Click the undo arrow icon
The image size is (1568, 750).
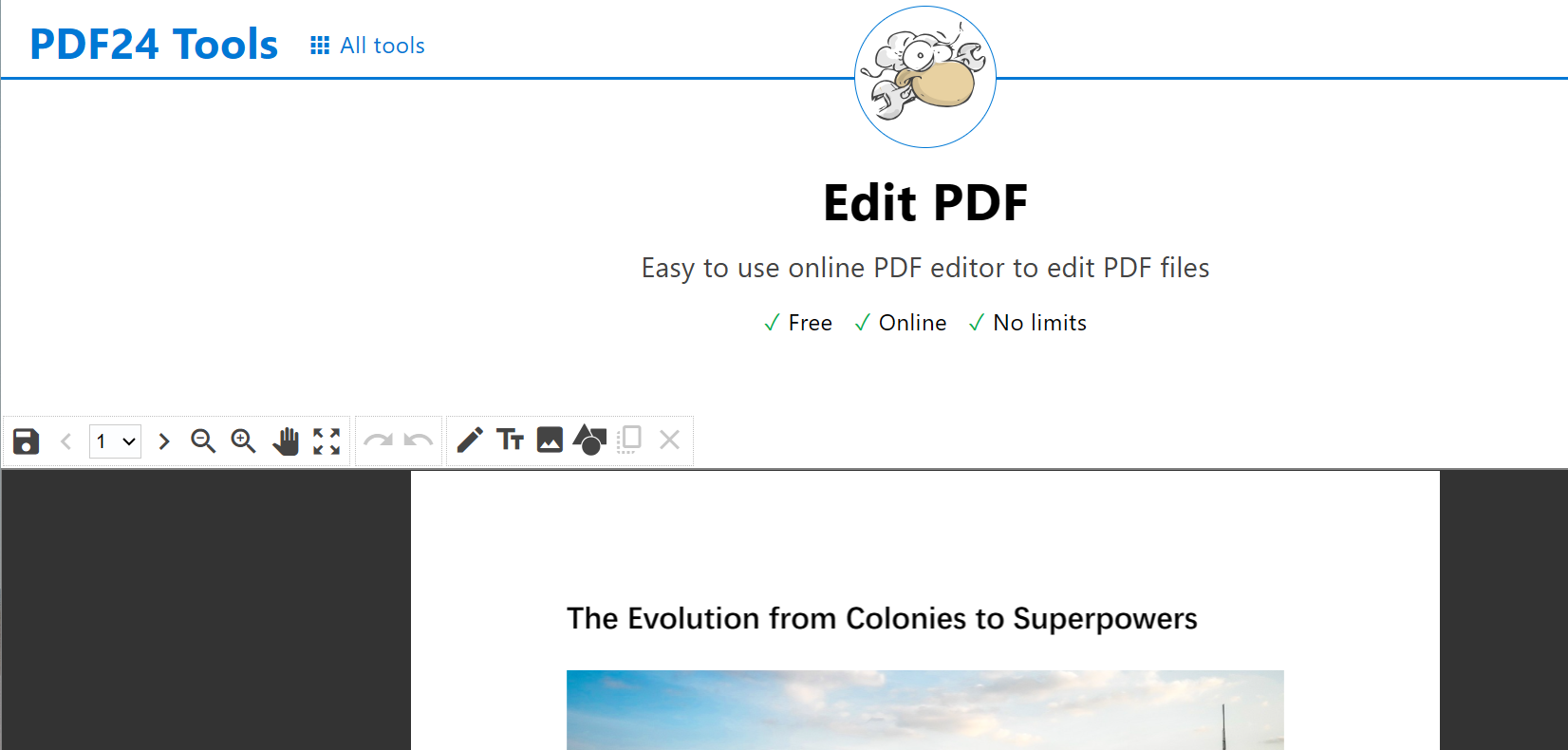419,441
